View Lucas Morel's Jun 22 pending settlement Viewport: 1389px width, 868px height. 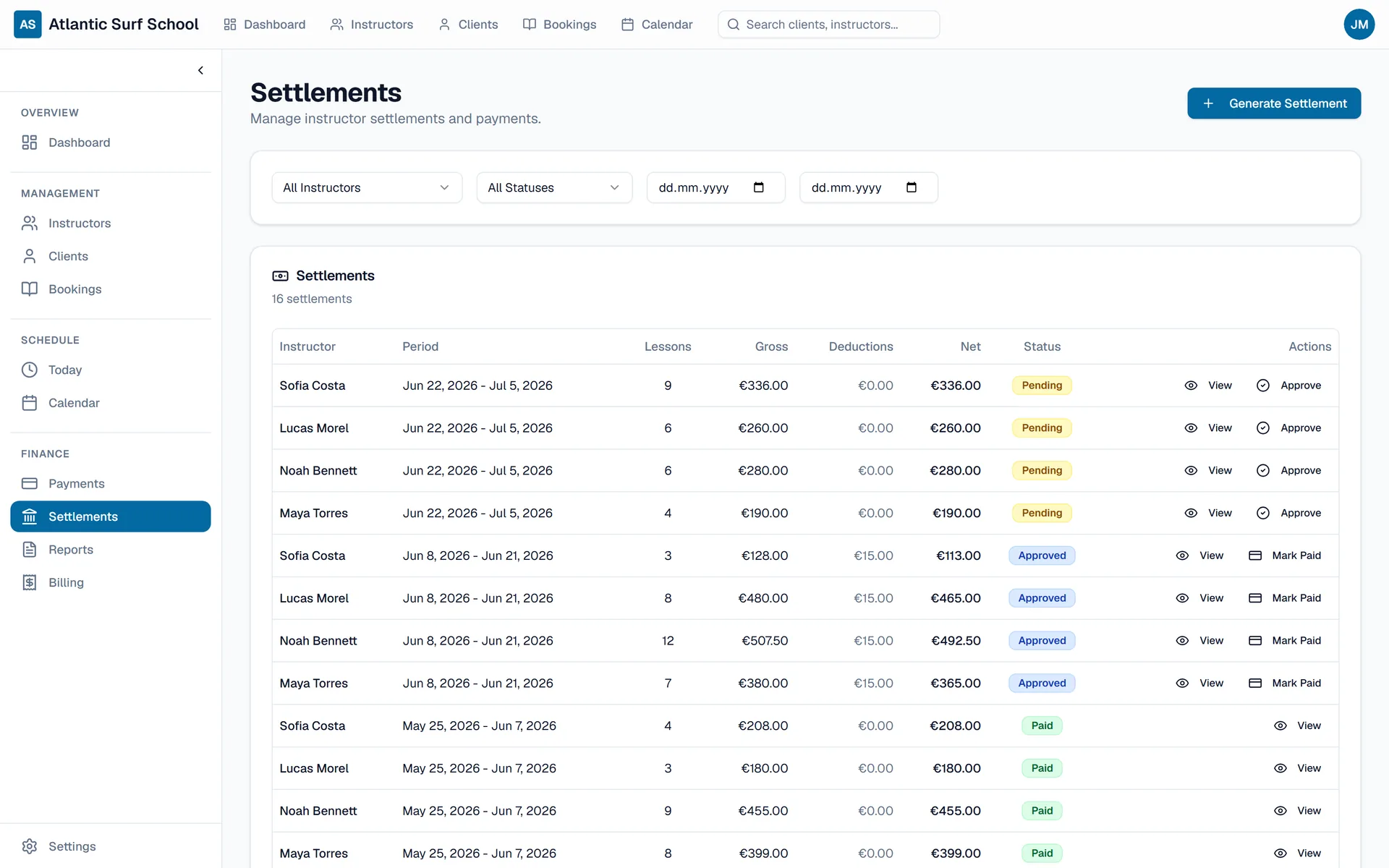click(x=1208, y=428)
